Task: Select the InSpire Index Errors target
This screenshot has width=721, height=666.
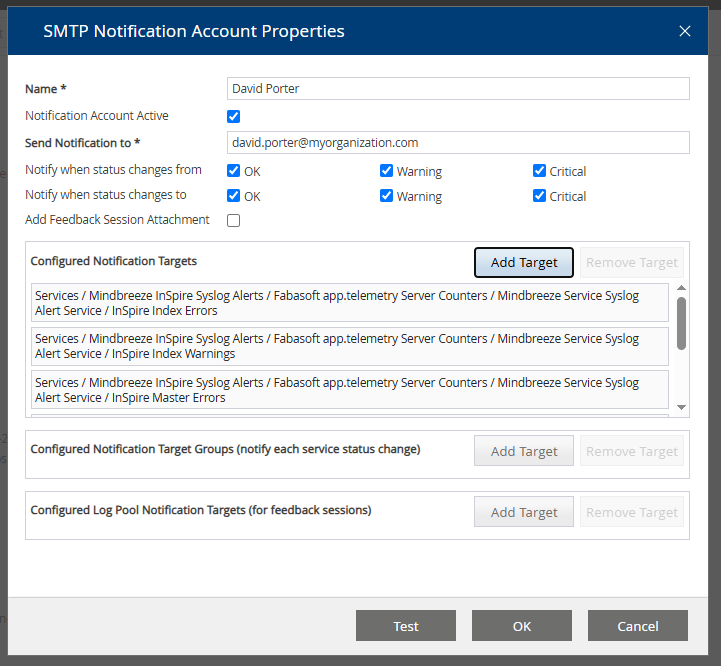Action: click(x=350, y=303)
